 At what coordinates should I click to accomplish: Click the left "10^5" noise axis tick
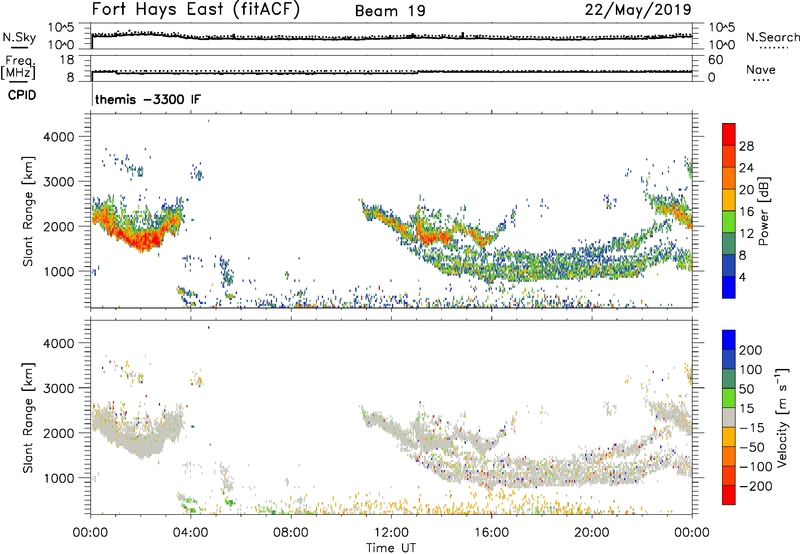tap(61, 28)
